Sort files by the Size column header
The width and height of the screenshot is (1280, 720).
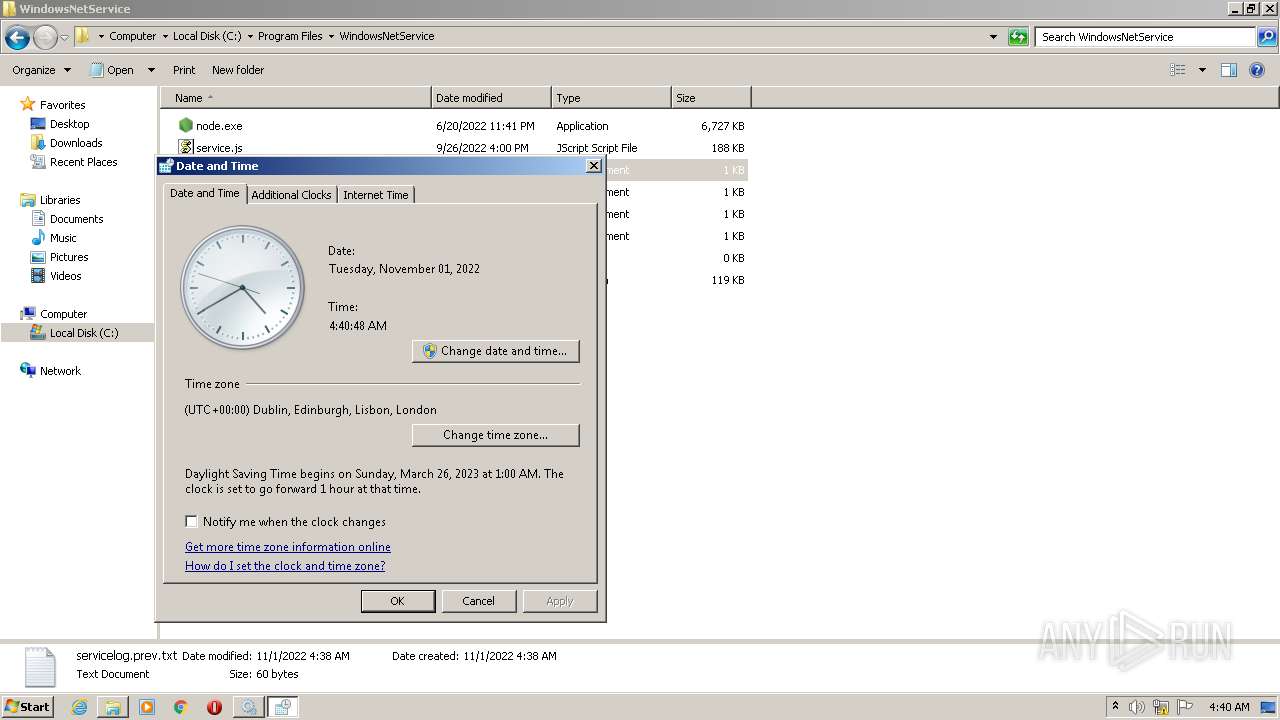[x=711, y=98]
